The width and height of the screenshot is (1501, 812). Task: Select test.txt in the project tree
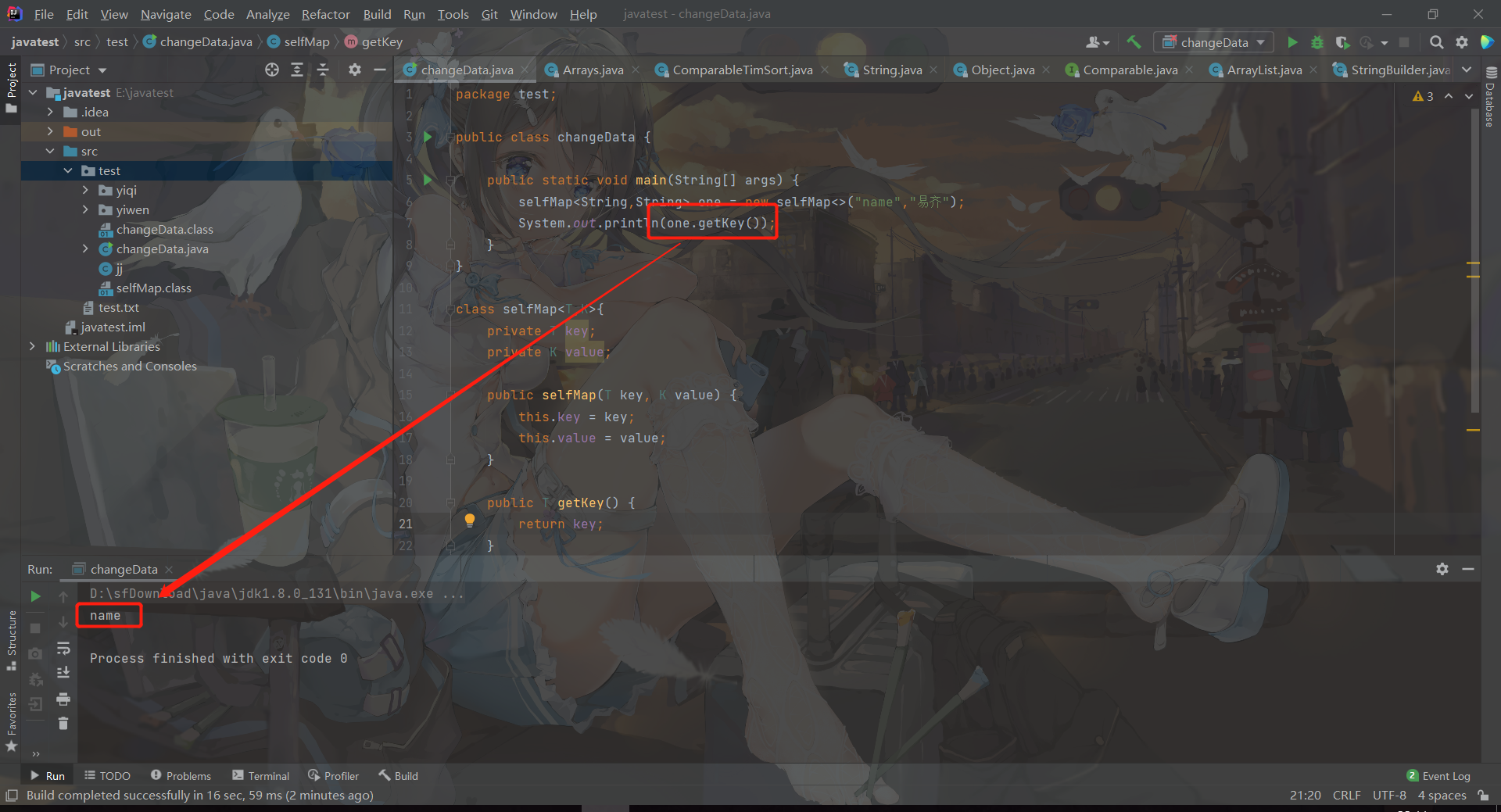pyautogui.click(x=118, y=307)
